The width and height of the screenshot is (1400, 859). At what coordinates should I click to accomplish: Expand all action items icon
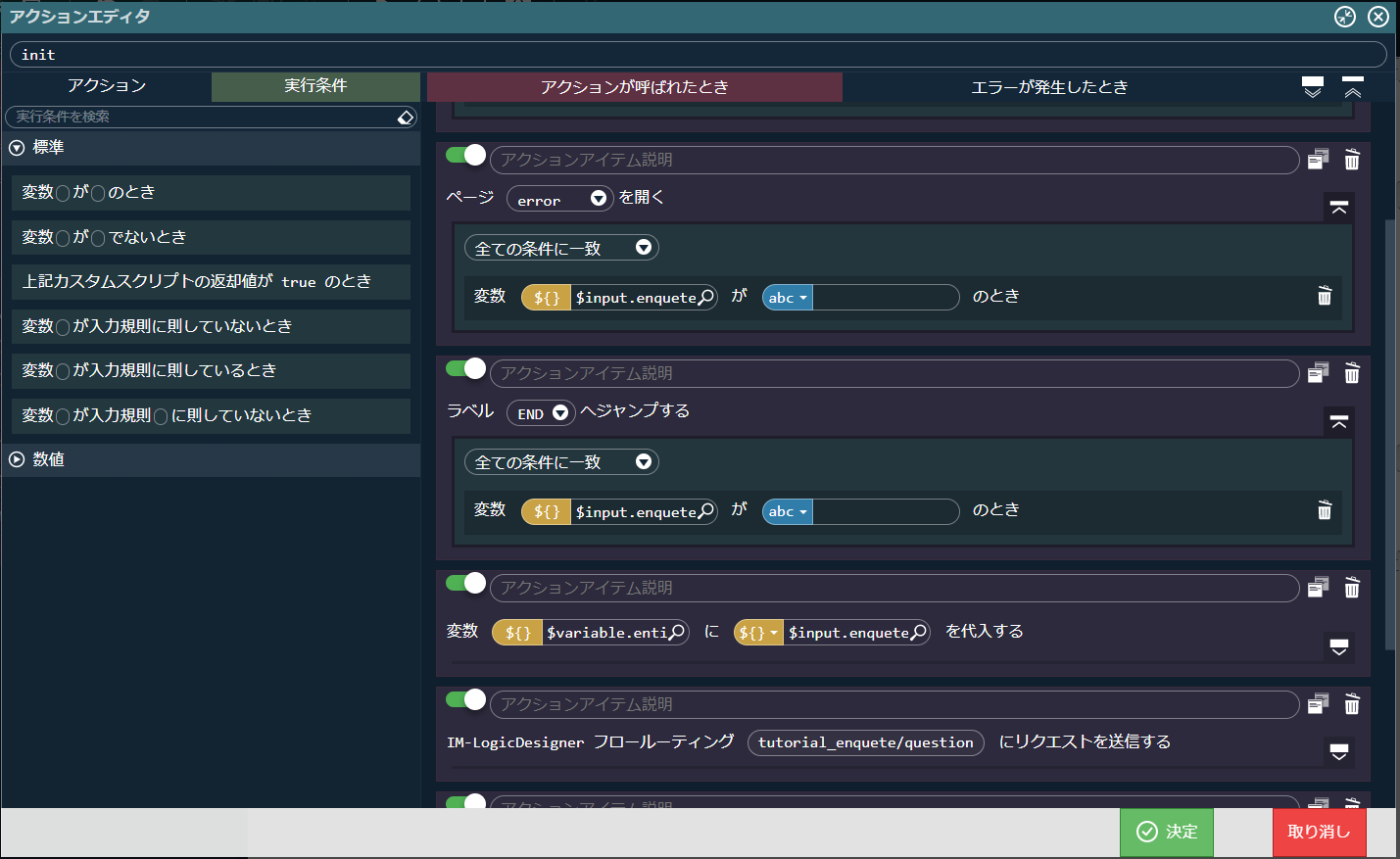click(1313, 87)
